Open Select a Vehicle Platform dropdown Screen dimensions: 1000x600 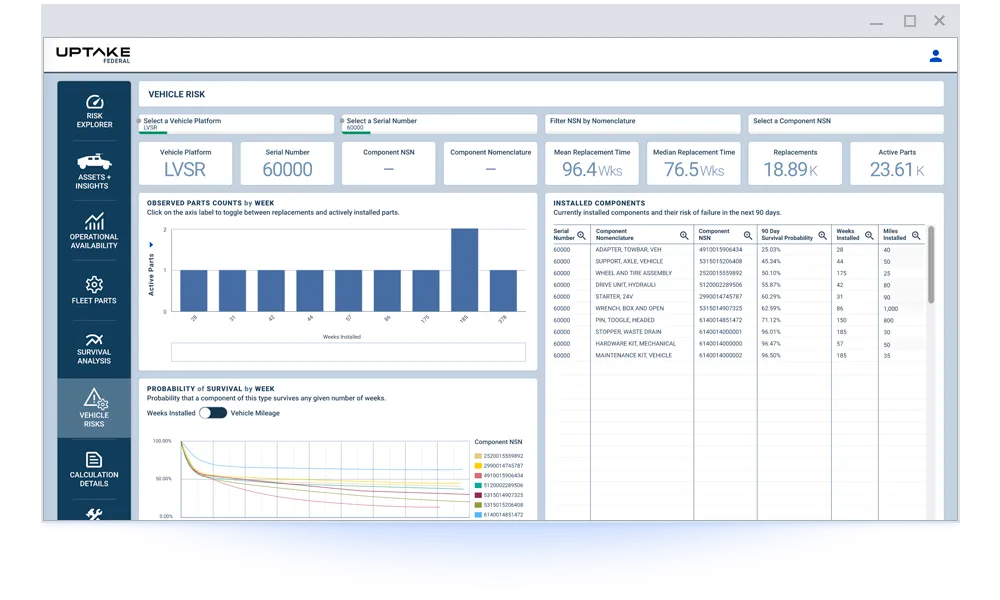[x=236, y=124]
